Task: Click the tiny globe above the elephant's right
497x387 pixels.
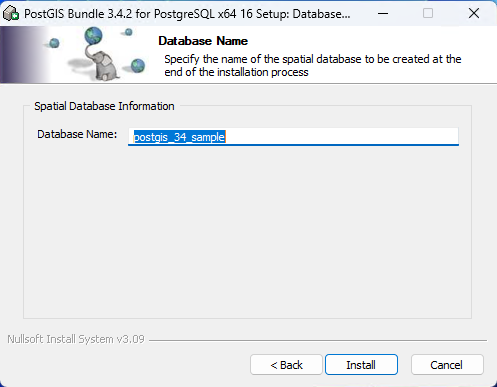Action: coord(129,32)
